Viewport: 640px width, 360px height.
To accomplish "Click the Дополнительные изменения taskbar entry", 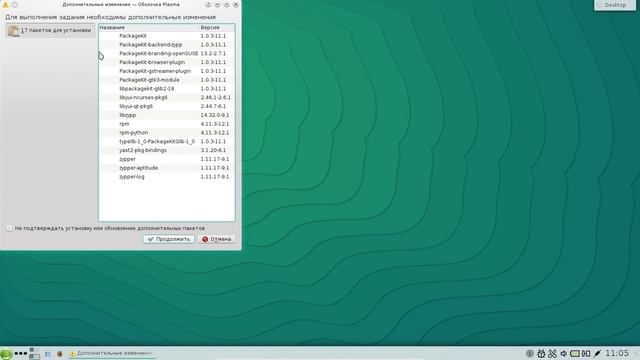I will (x=111, y=353).
